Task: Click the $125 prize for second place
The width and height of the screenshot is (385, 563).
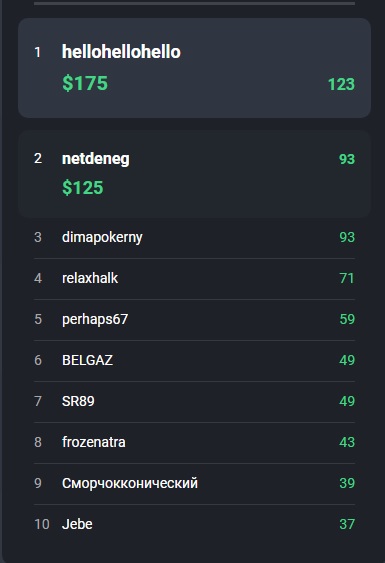Action: pos(83,187)
